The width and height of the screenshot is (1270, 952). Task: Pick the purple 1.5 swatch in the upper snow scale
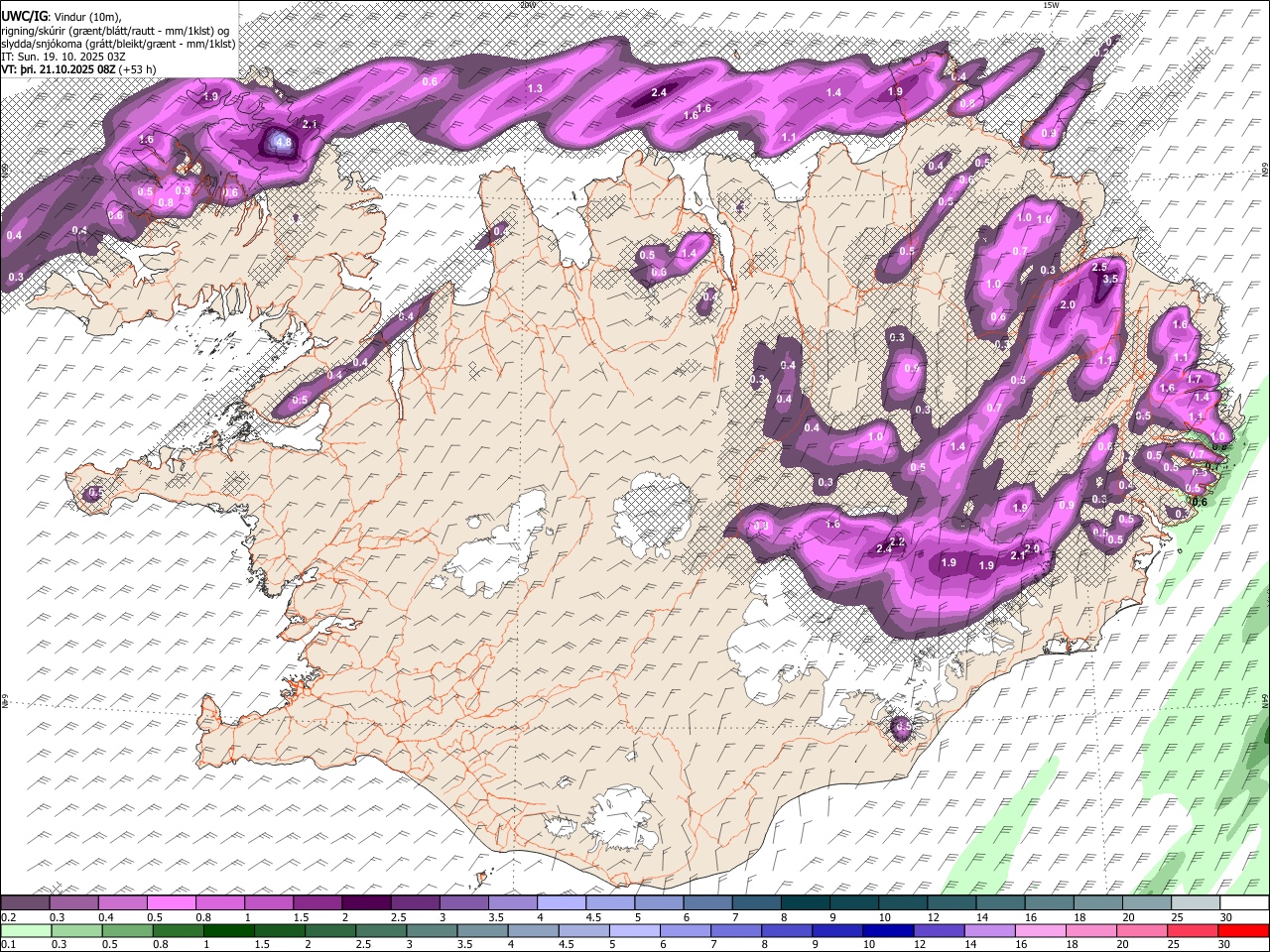click(x=317, y=902)
